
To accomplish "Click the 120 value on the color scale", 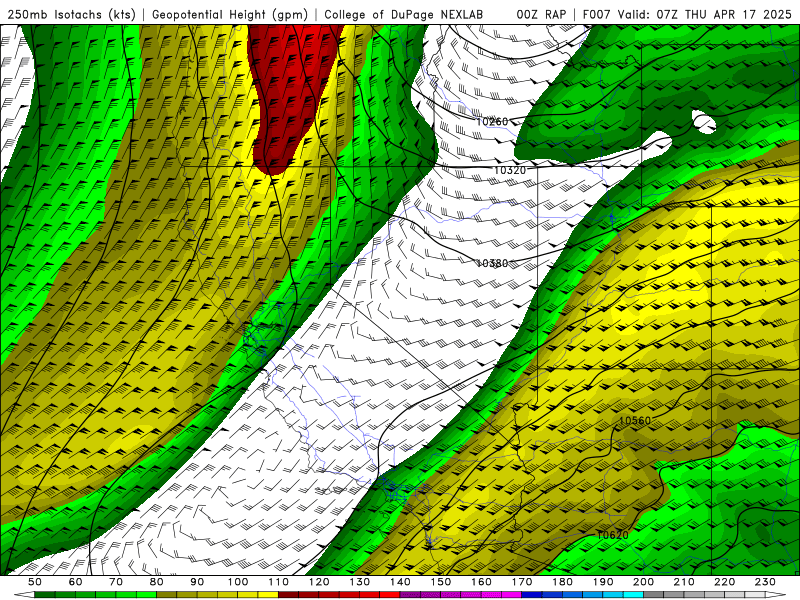I will pos(319,582).
